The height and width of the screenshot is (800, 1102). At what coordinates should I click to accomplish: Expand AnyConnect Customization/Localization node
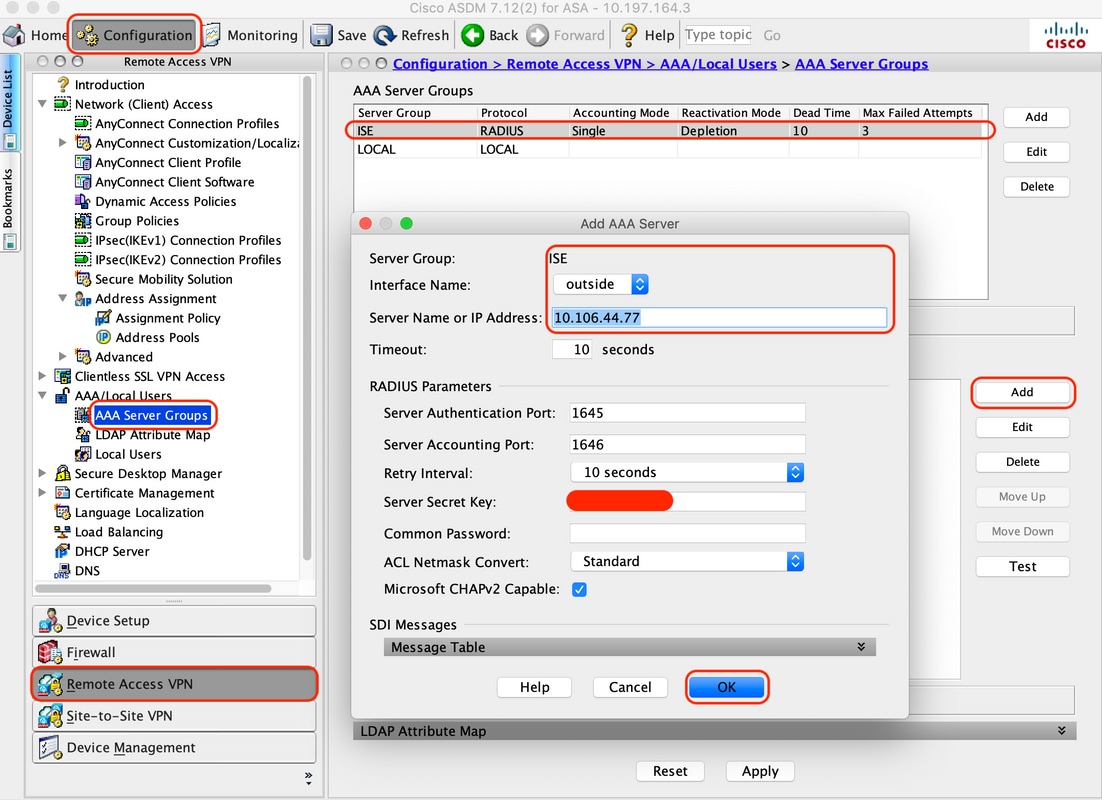63,143
